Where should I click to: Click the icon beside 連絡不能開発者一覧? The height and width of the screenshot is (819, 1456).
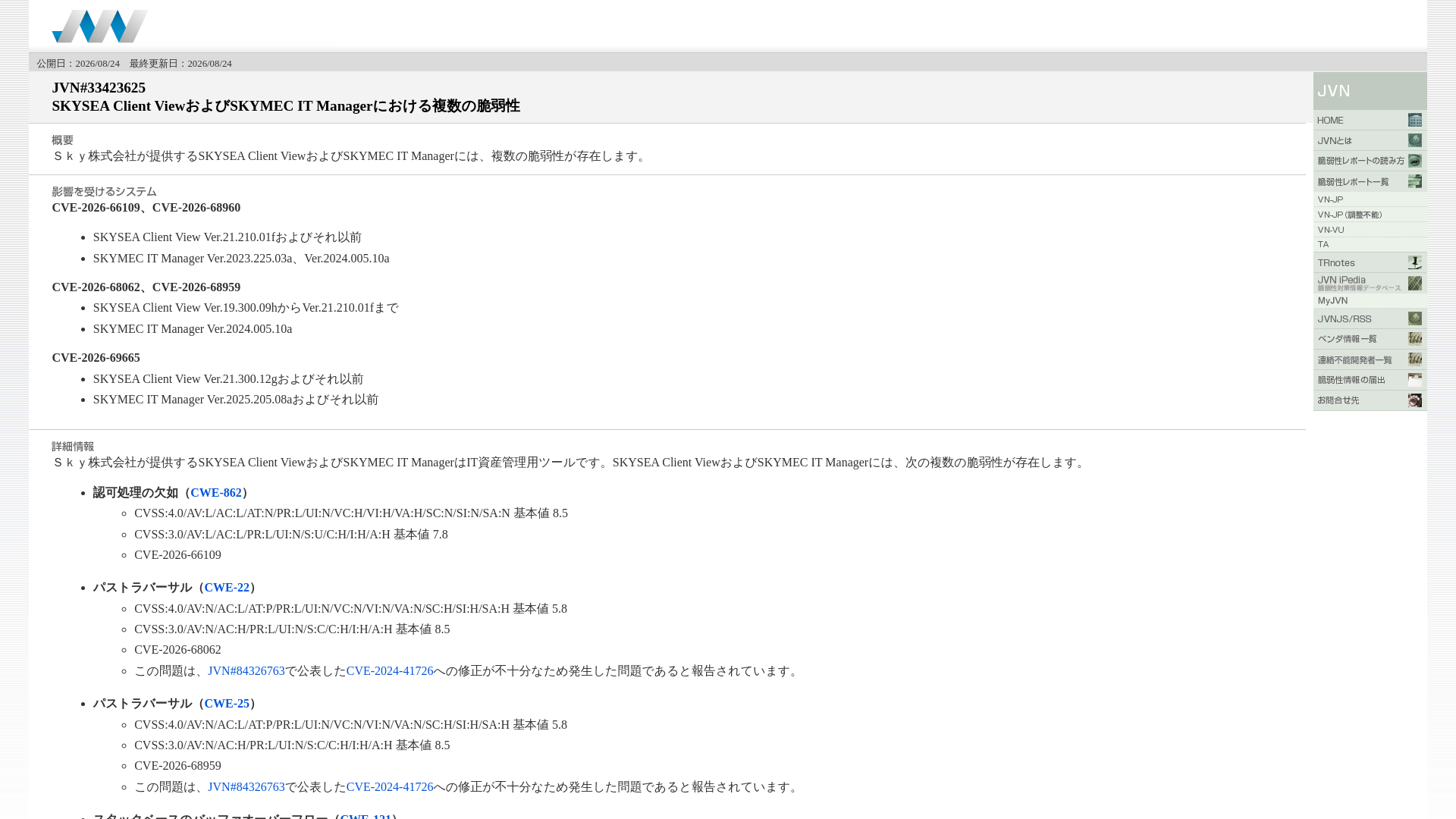pos(1415,359)
